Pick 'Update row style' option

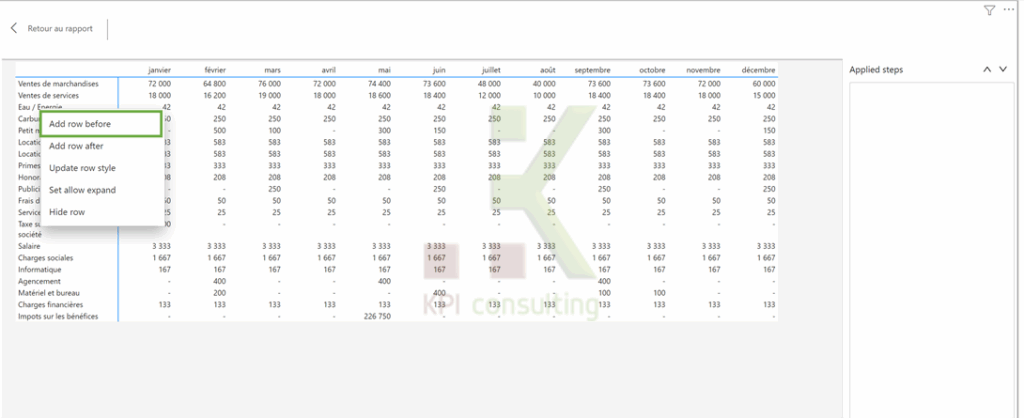(x=82, y=168)
